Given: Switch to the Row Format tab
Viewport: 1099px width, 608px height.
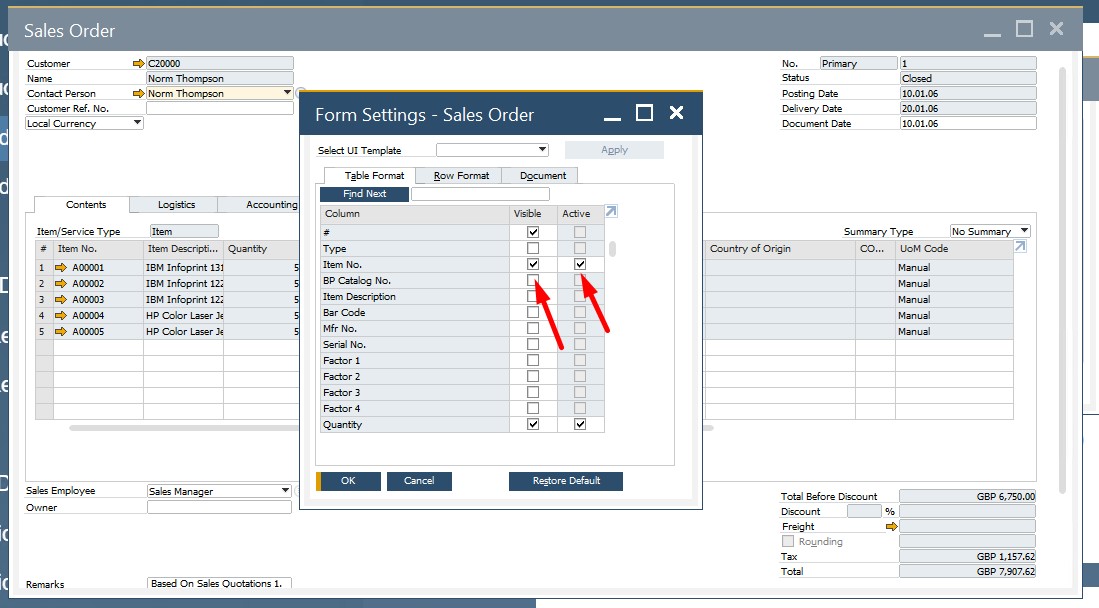Looking at the screenshot, I should pos(461,176).
